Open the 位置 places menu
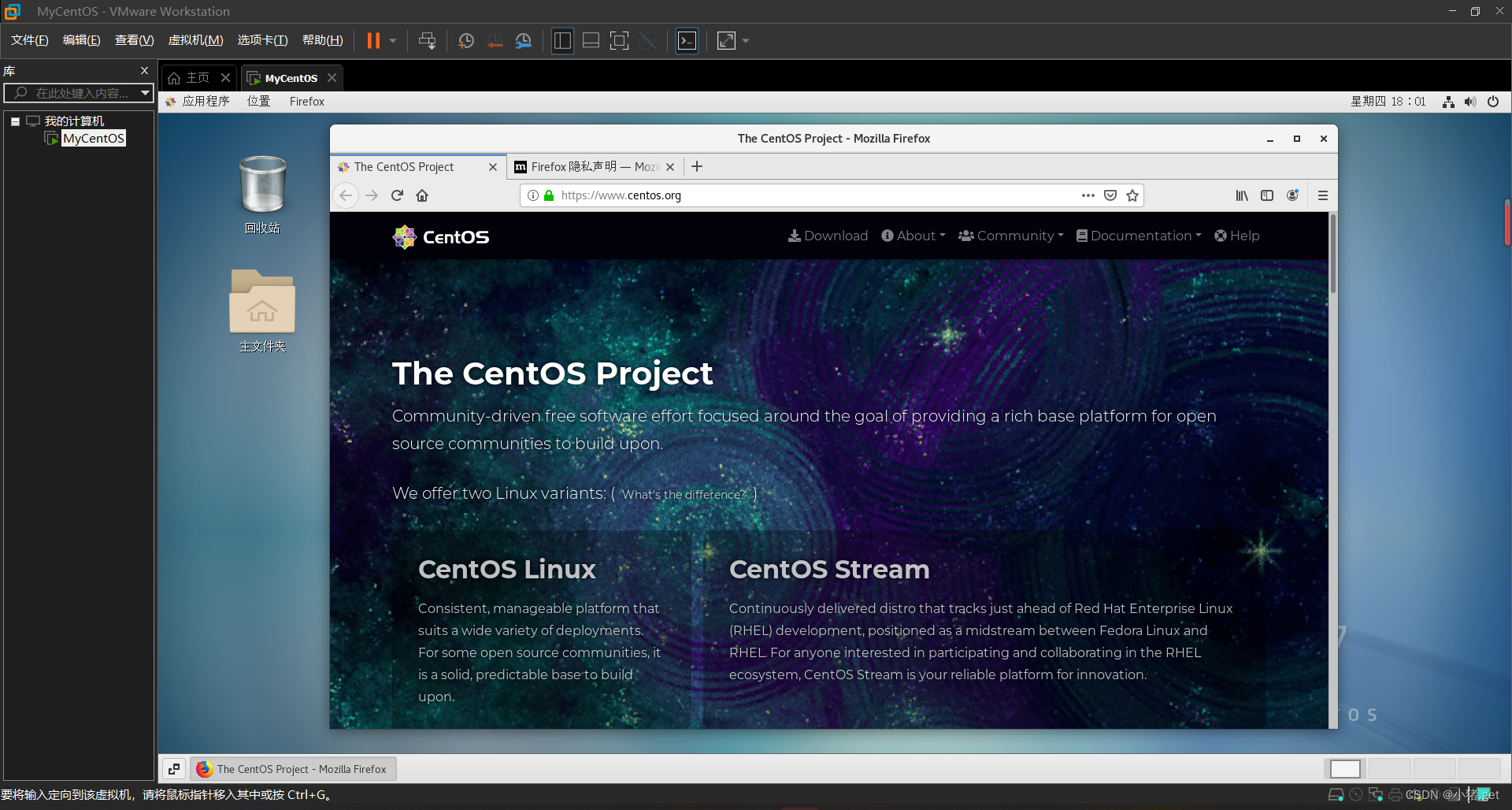This screenshot has height=810, width=1512. pos(258,102)
